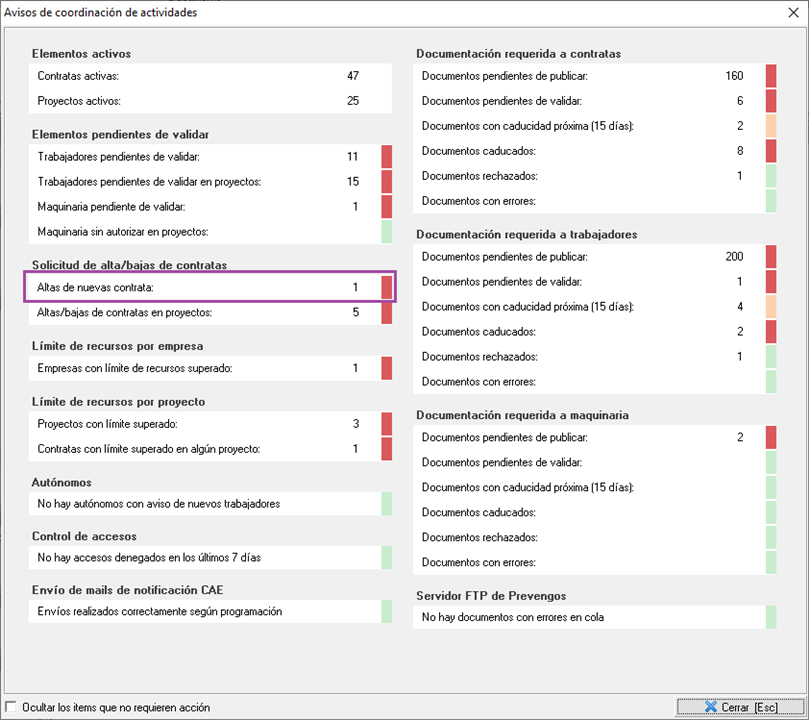The height and width of the screenshot is (720, 809).
Task: Select 'Maquinaria pendiente de validar' row
Action: pos(200,207)
